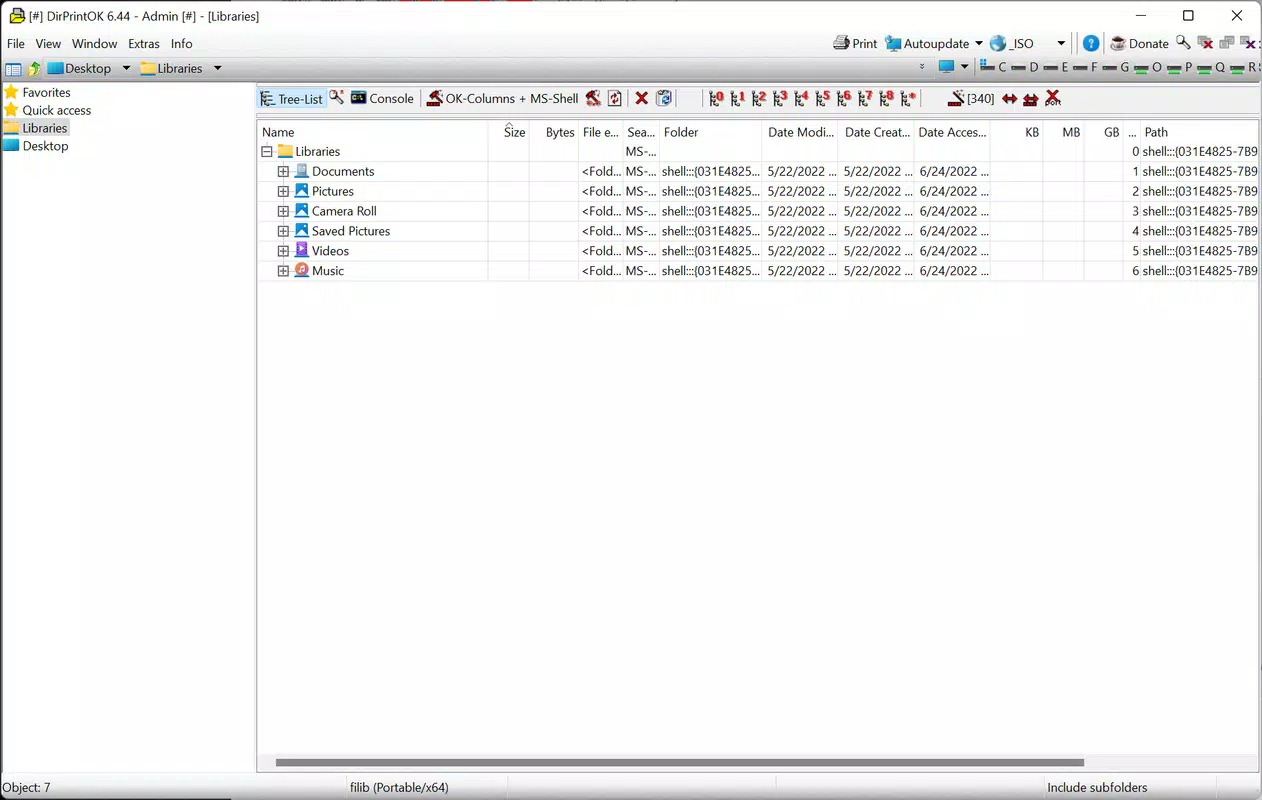Click the blue help question mark icon
This screenshot has height=800, width=1262.
1091,43
